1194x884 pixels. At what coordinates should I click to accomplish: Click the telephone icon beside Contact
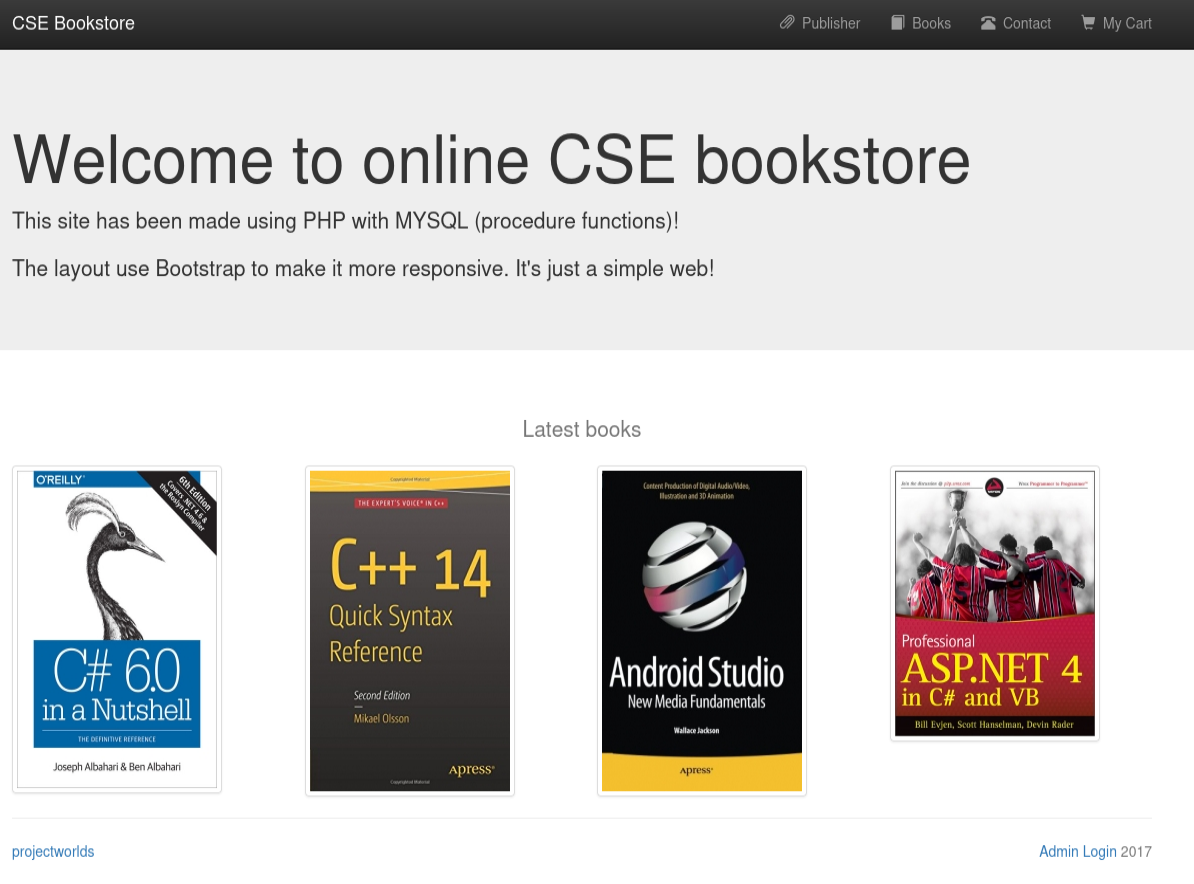tap(988, 23)
